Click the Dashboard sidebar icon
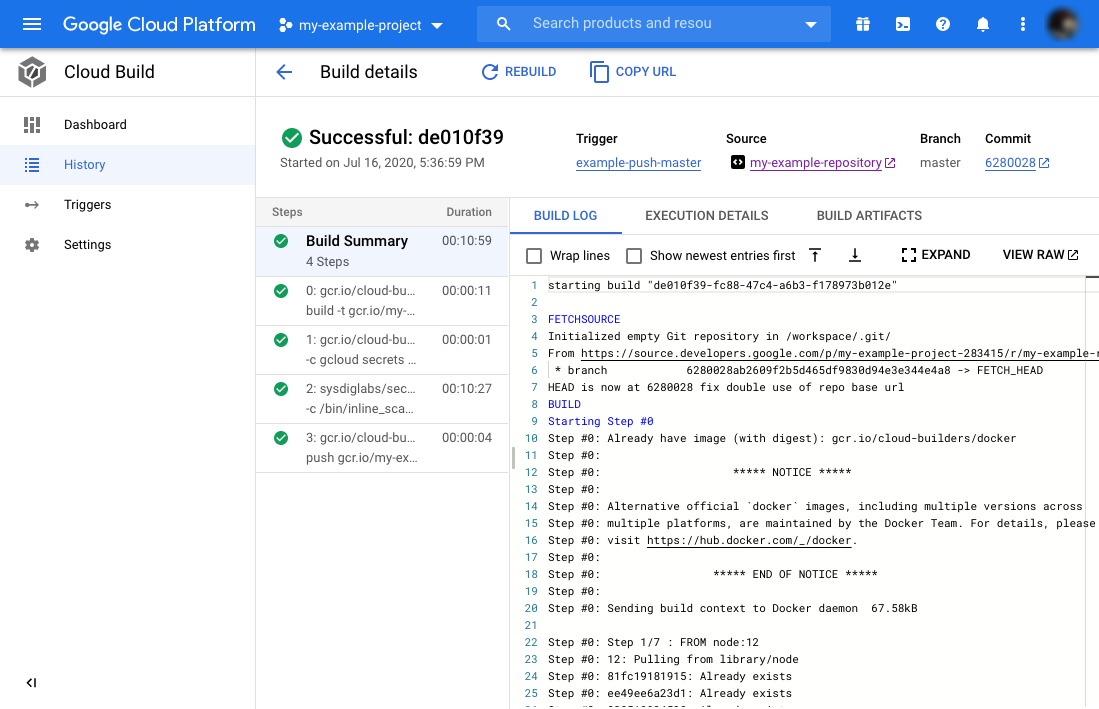 [x=32, y=125]
